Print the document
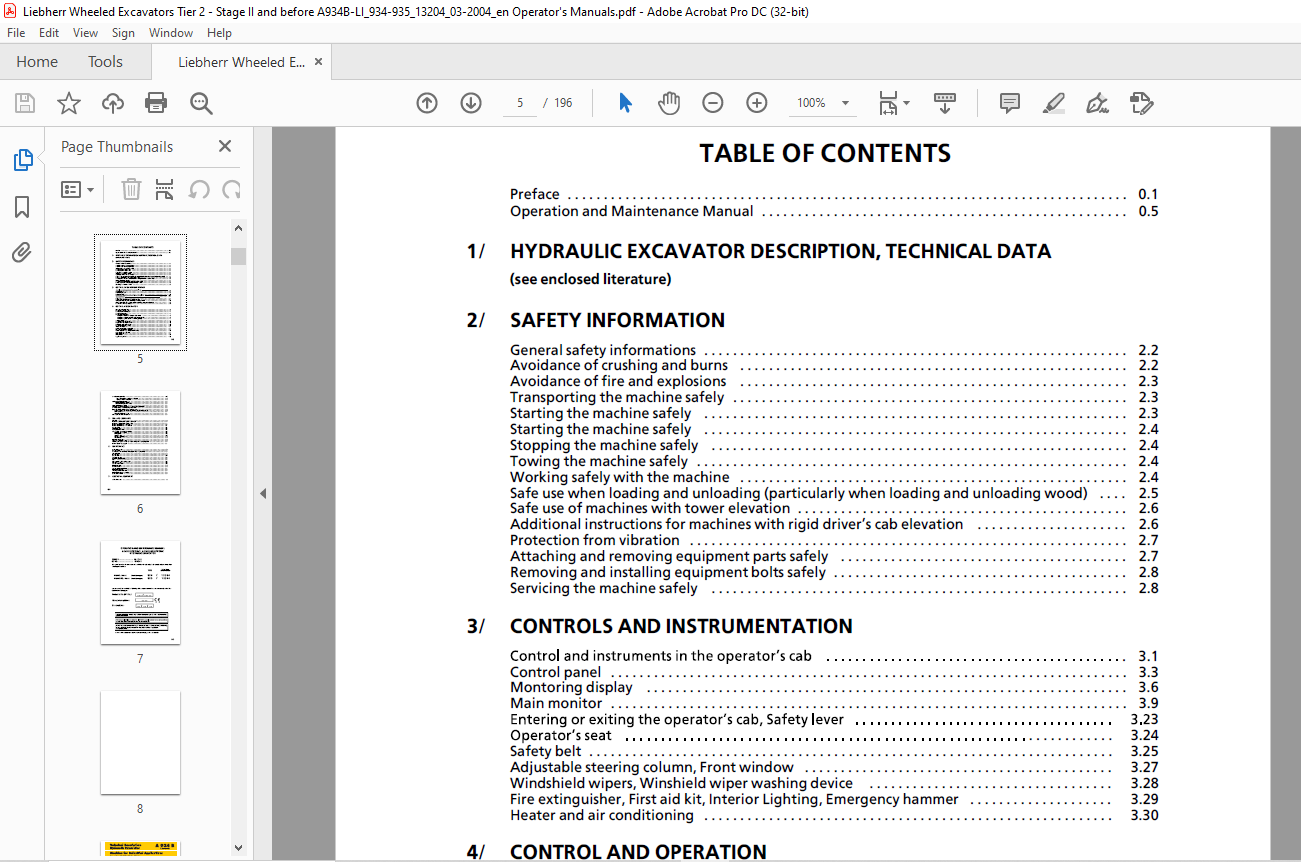The height and width of the screenshot is (862, 1301). coord(156,103)
